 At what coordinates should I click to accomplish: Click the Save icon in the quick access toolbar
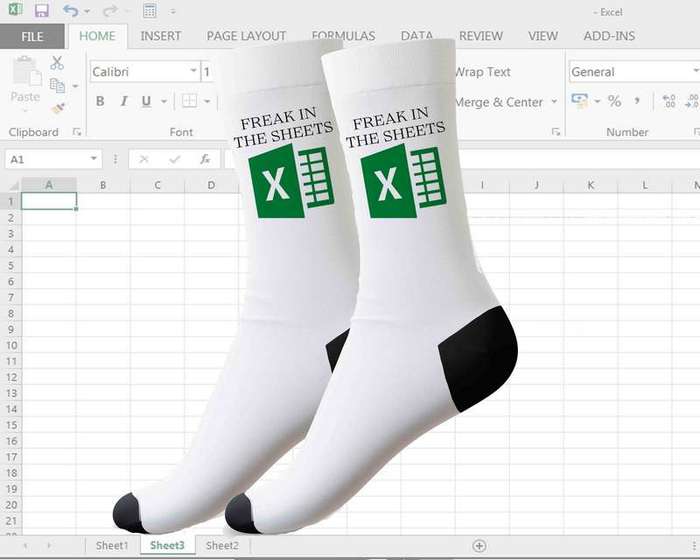(x=42, y=10)
